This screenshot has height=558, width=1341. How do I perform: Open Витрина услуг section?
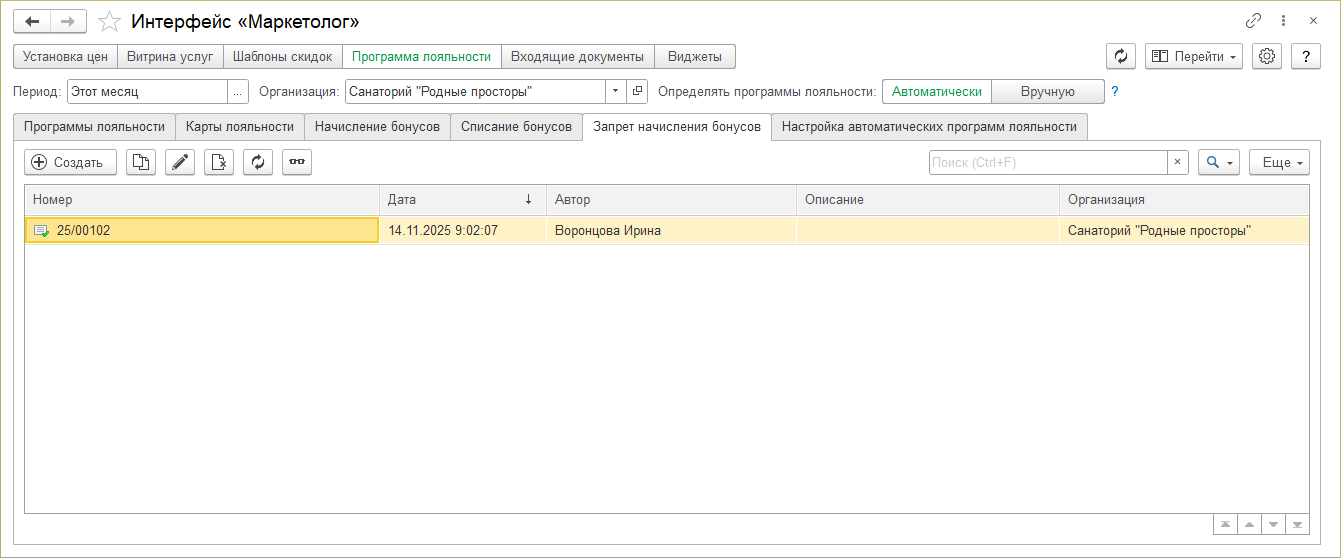pos(170,57)
